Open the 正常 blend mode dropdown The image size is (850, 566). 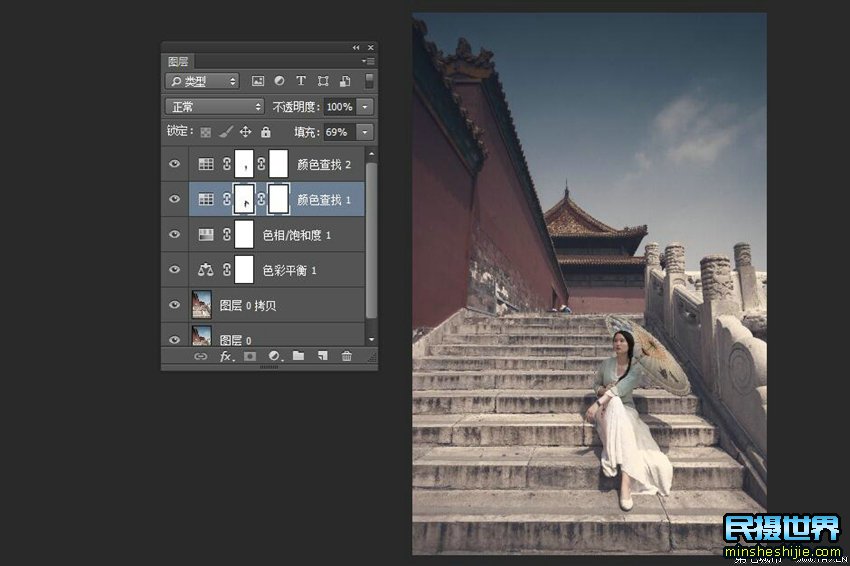(x=215, y=107)
